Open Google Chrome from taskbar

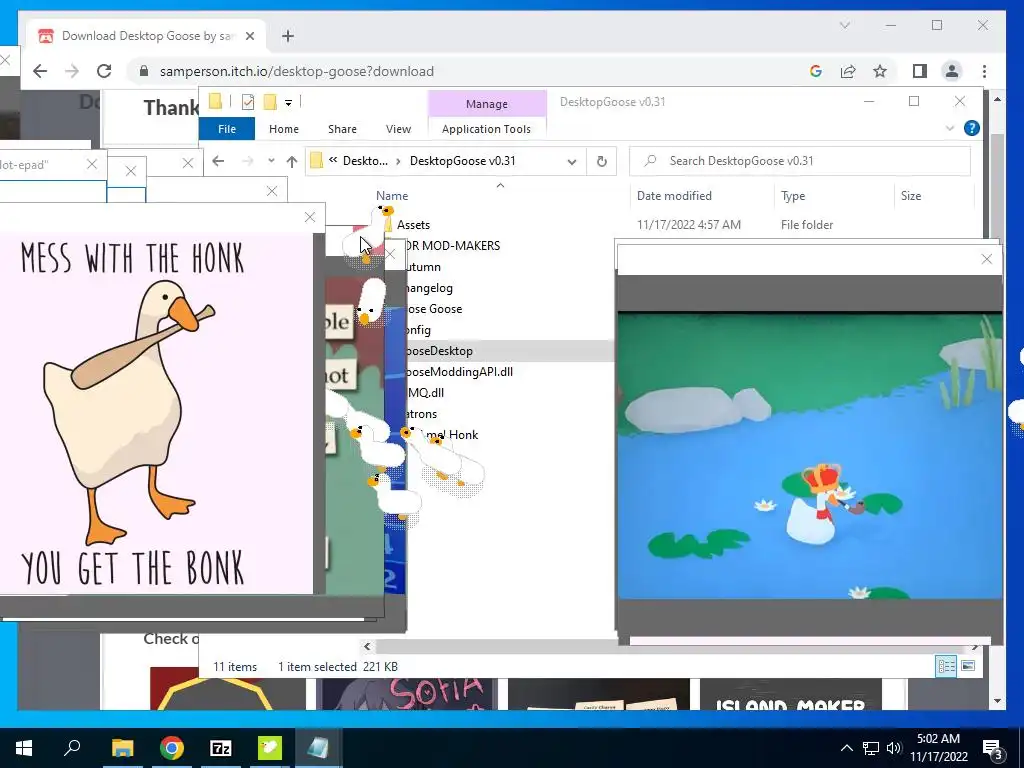click(x=172, y=748)
